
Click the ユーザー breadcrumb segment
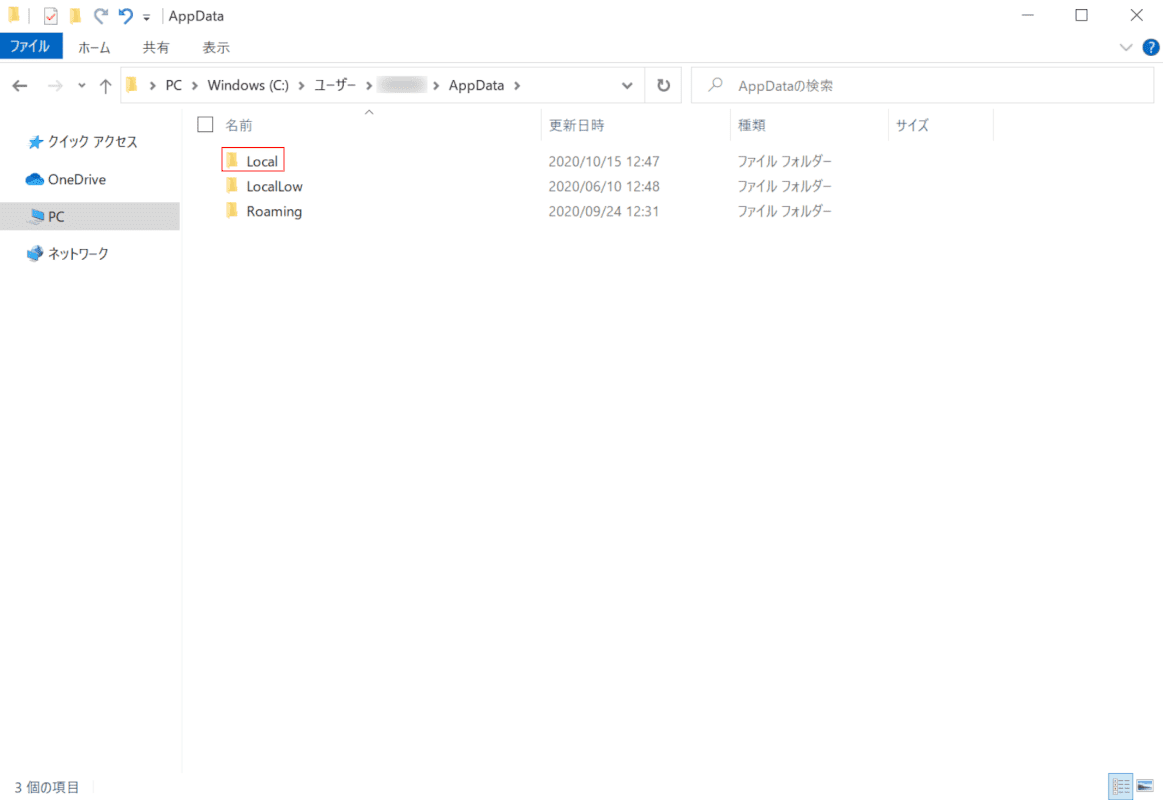point(335,85)
